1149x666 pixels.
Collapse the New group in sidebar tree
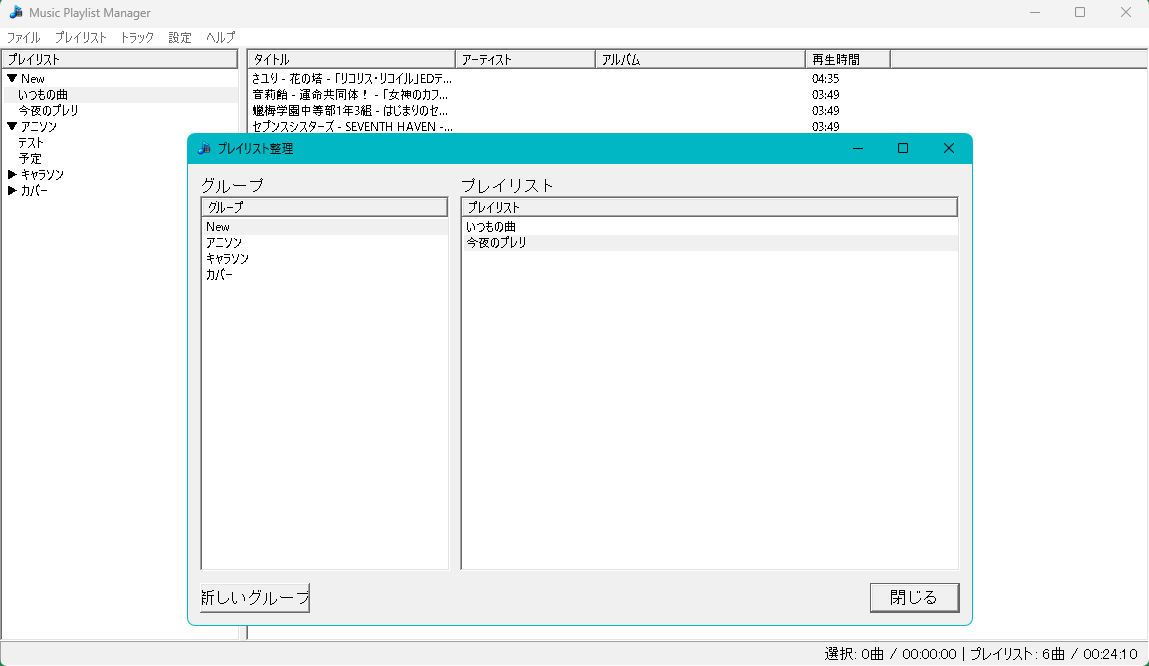click(x=12, y=78)
